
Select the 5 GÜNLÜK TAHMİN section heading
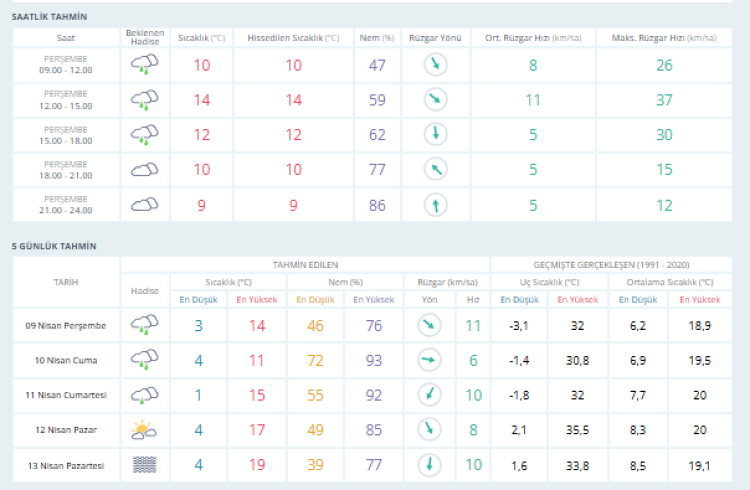[54, 245]
